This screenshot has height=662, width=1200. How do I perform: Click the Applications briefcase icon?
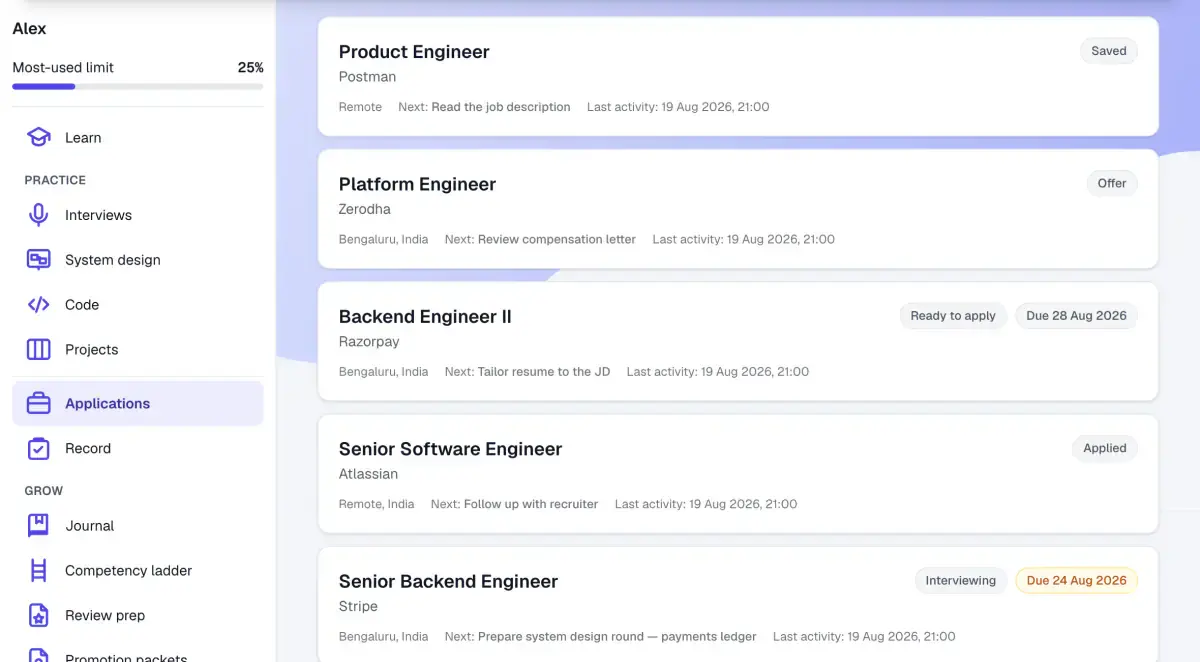click(38, 404)
